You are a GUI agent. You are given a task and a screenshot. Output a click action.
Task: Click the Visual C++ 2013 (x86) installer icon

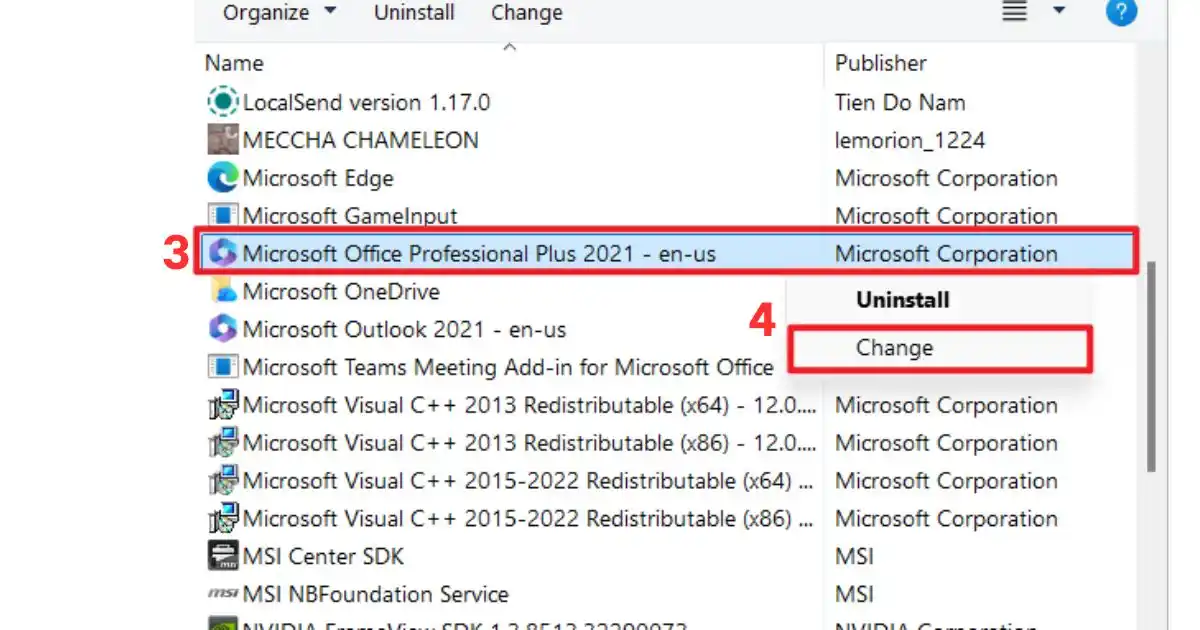[222, 443]
